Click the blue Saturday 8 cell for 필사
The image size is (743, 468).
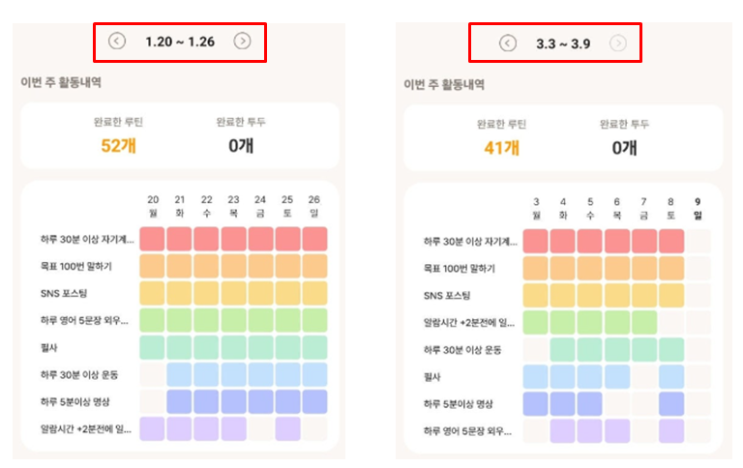pyautogui.click(x=671, y=376)
